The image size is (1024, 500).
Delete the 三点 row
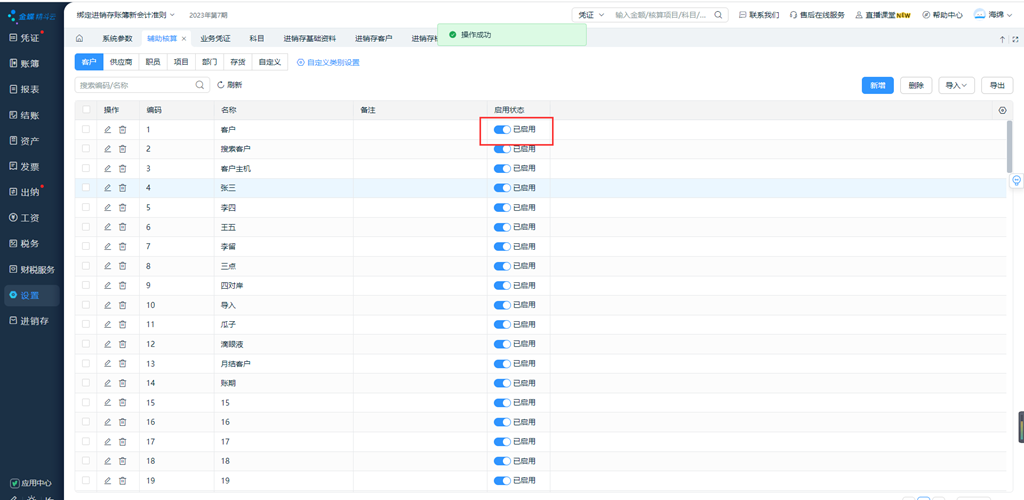(x=123, y=266)
